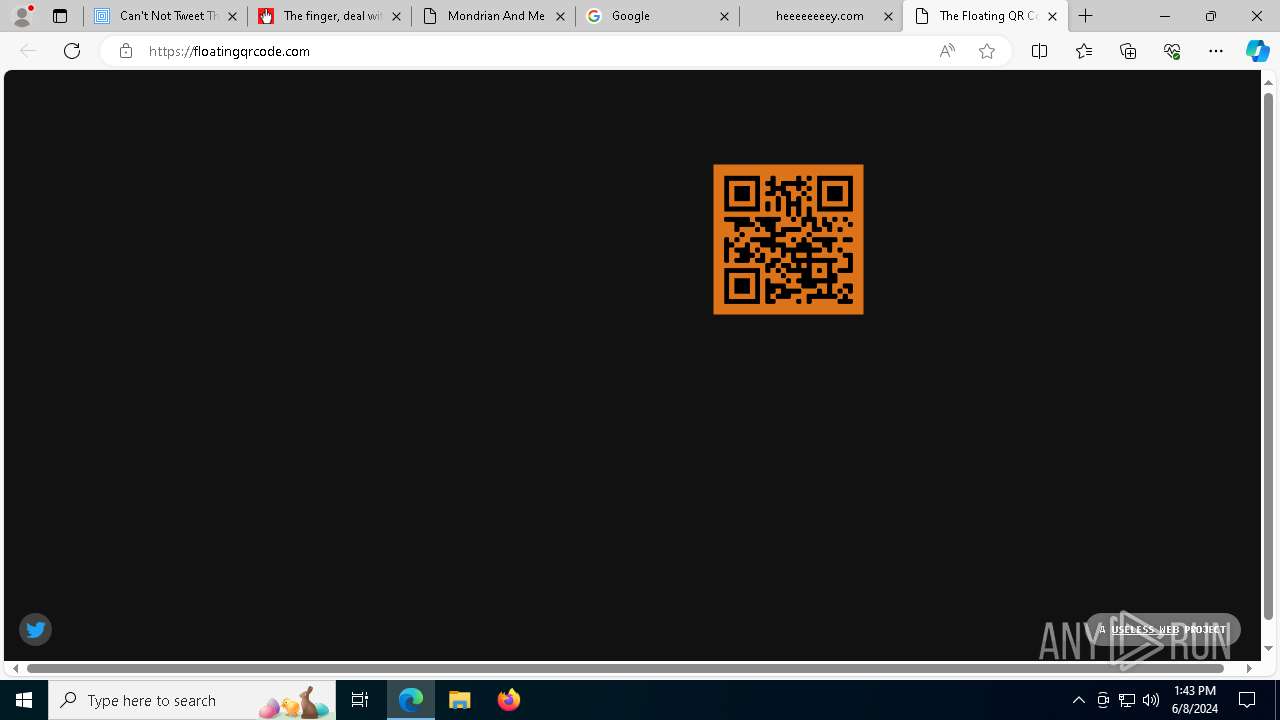Open Task View on taskbar
This screenshot has width=1280, height=720.
coord(360,700)
